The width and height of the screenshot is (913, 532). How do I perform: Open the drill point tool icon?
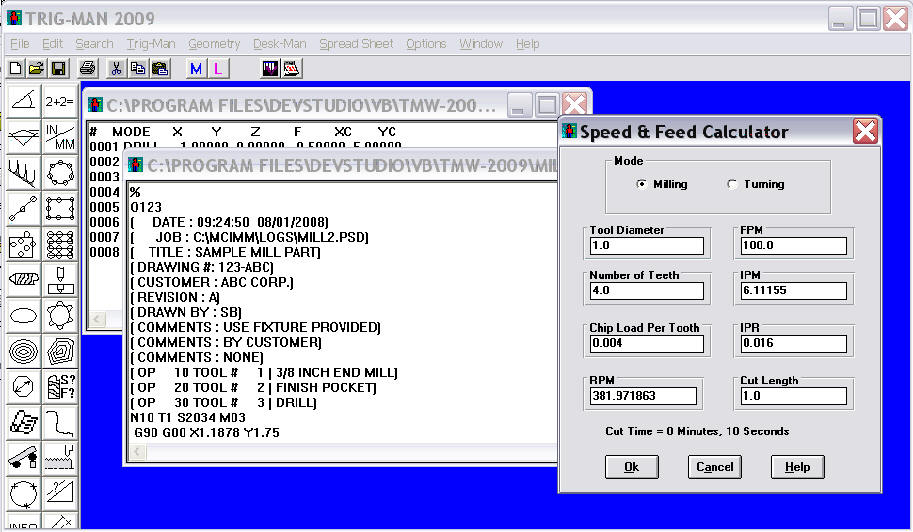coord(59,280)
